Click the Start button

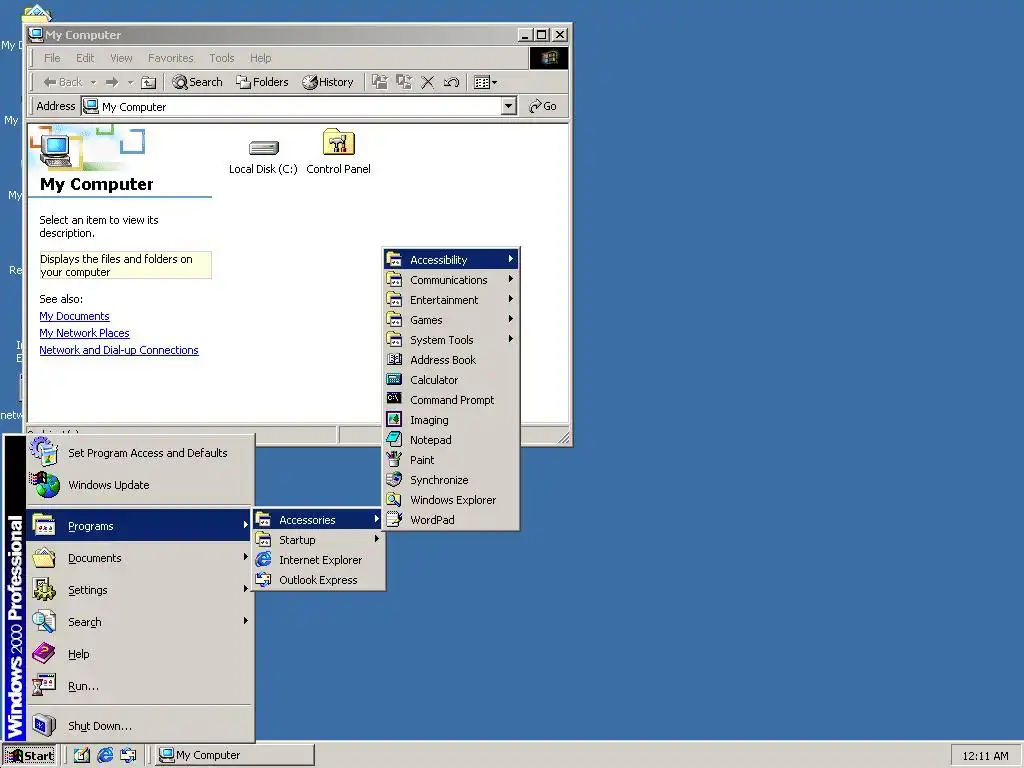[30, 756]
